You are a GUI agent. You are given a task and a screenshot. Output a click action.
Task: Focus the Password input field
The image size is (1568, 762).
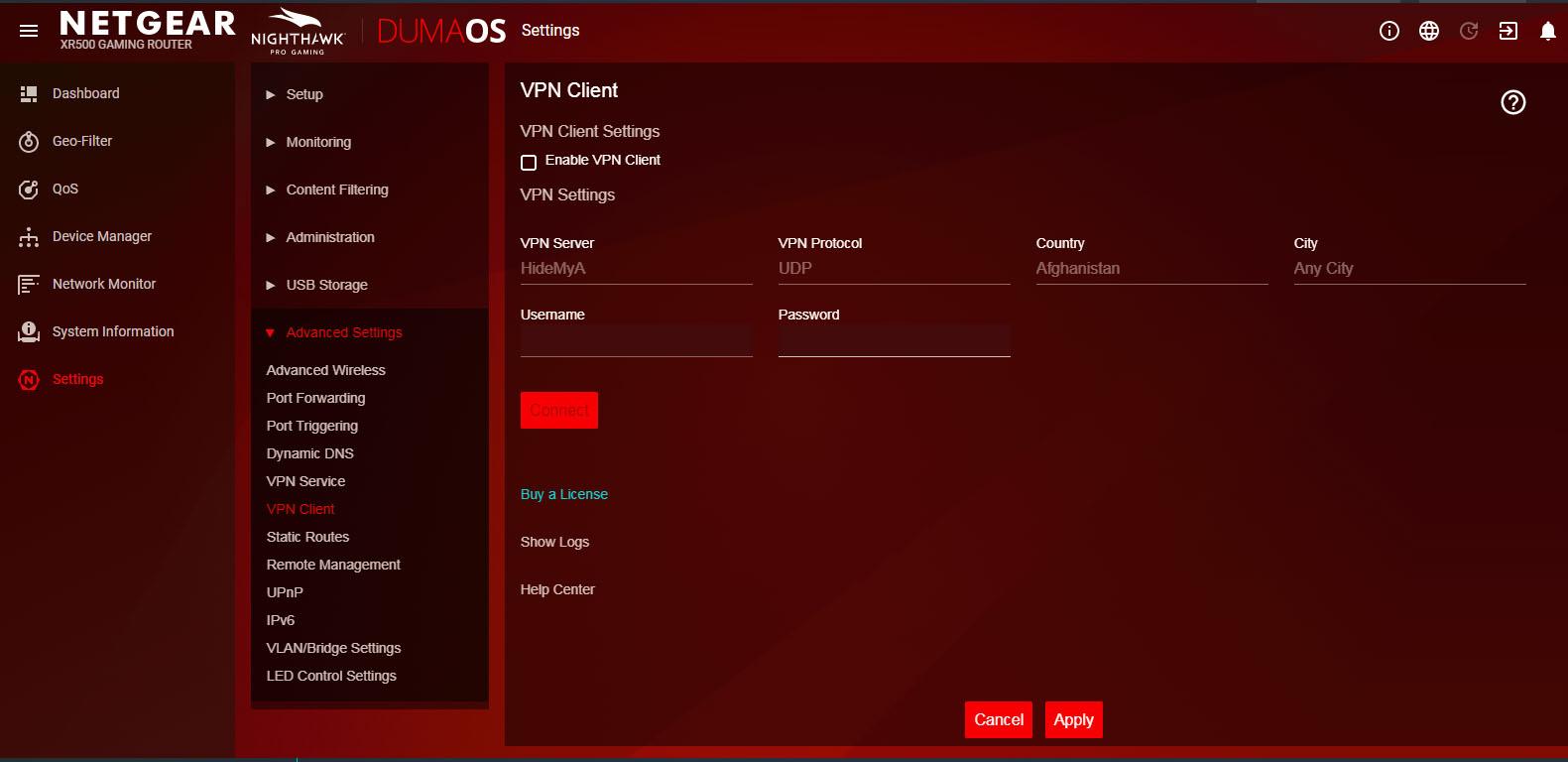tap(894, 340)
